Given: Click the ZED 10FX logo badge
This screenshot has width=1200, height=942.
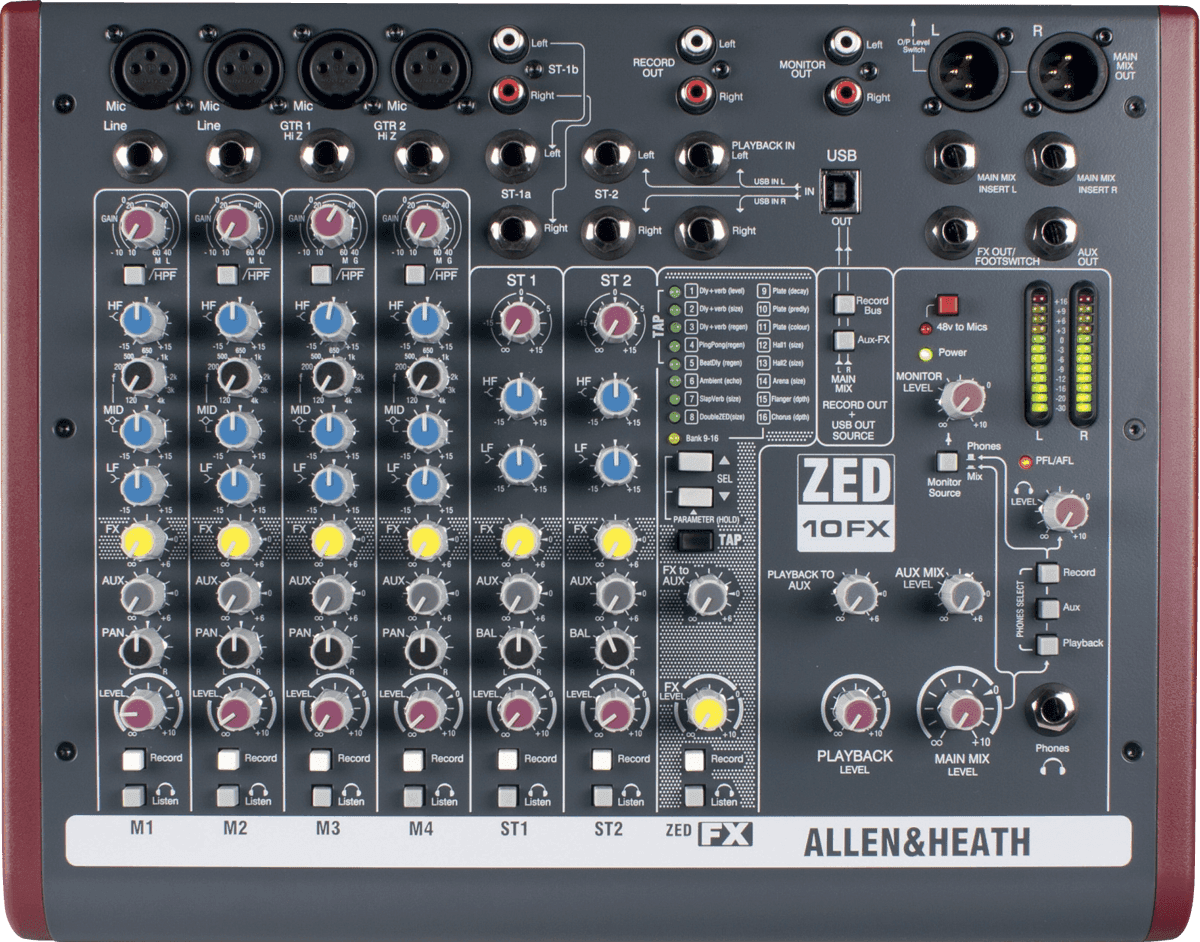Looking at the screenshot, I should pos(845,502).
